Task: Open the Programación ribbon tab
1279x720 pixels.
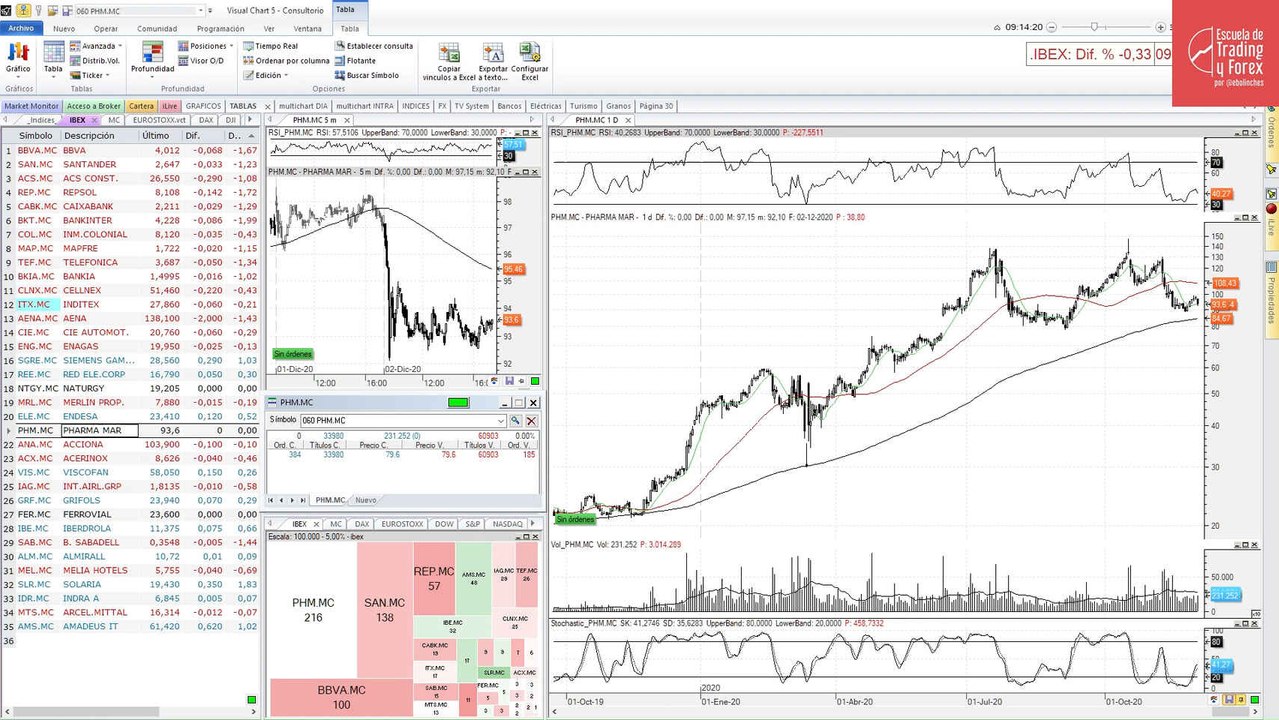Action: coord(220,28)
